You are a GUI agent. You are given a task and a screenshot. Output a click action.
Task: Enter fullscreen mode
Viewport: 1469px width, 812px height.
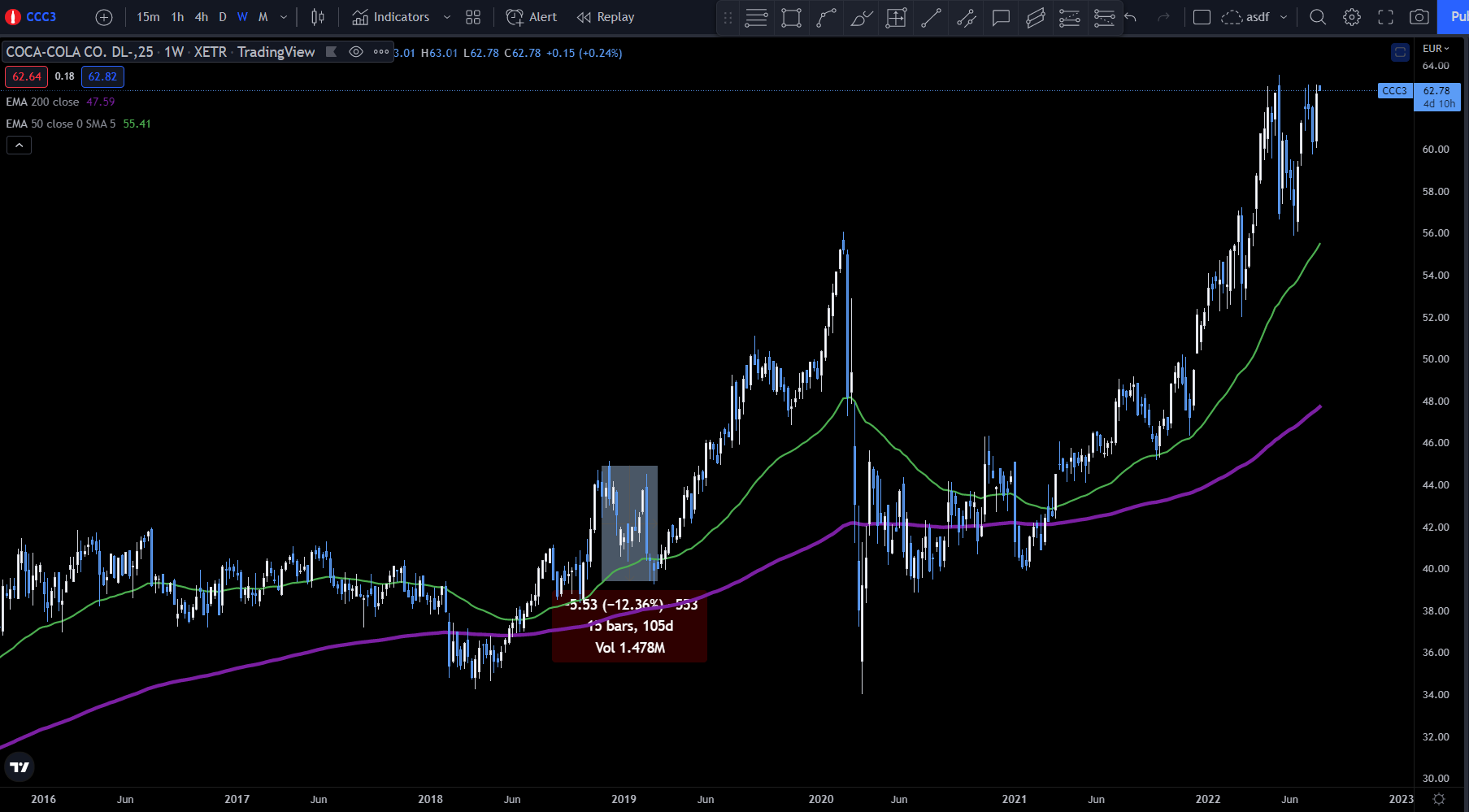(1386, 17)
